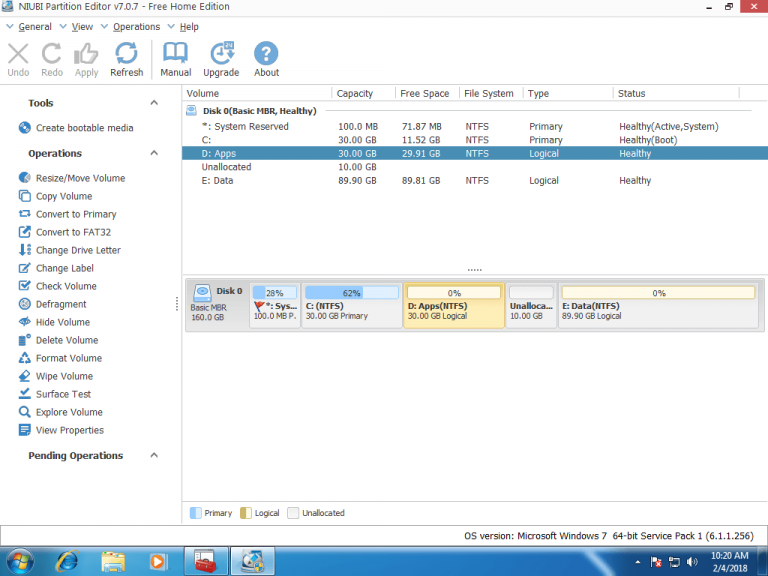Select Create bootable media
Screen dimensions: 768x576
(x=76, y=128)
